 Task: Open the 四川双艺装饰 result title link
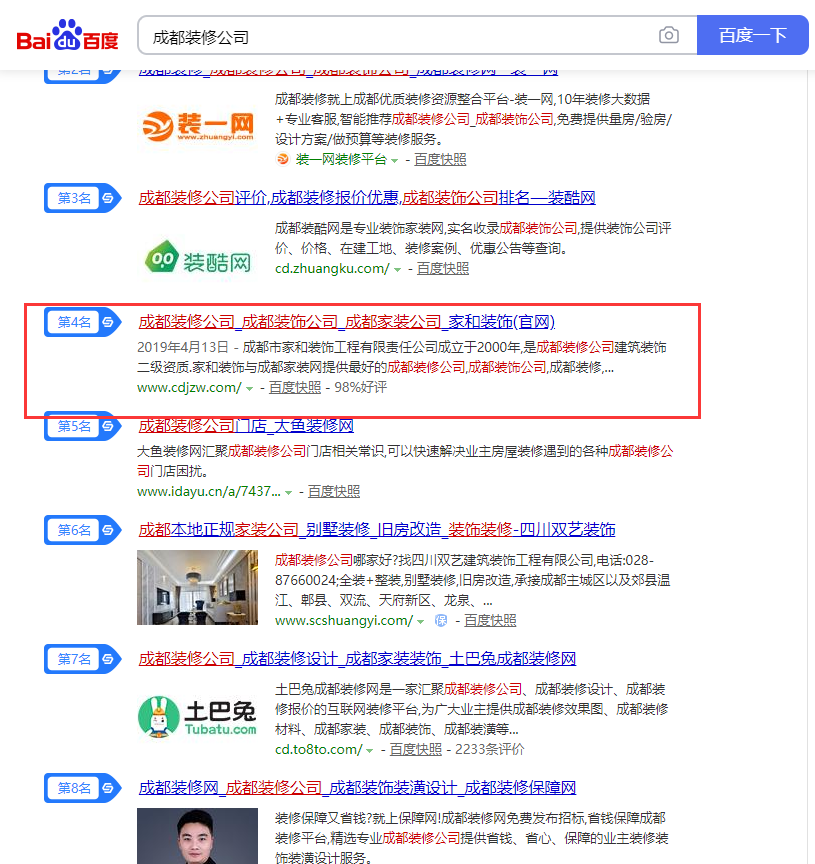[x=377, y=530]
